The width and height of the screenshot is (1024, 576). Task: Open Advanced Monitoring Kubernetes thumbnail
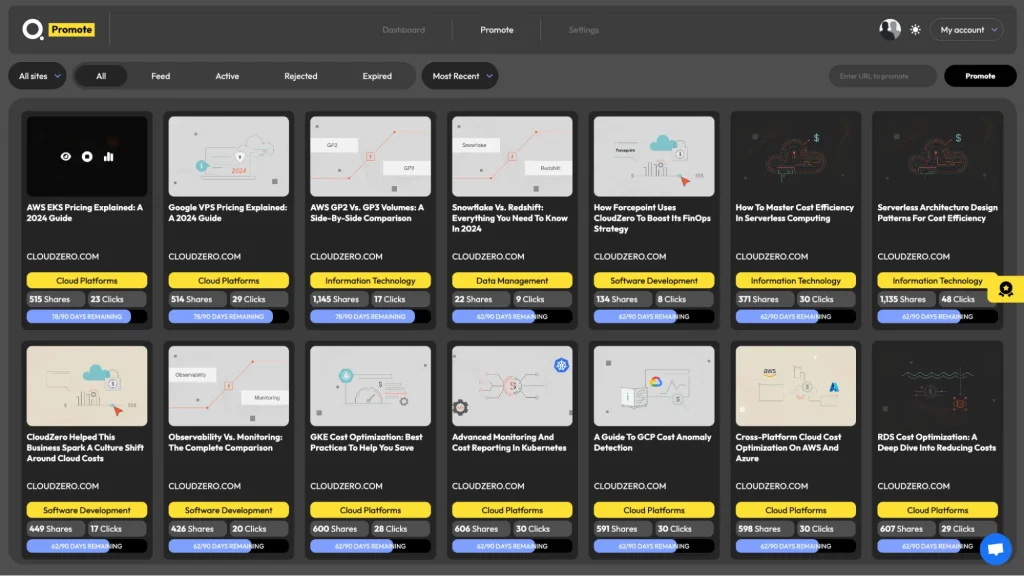click(512, 386)
